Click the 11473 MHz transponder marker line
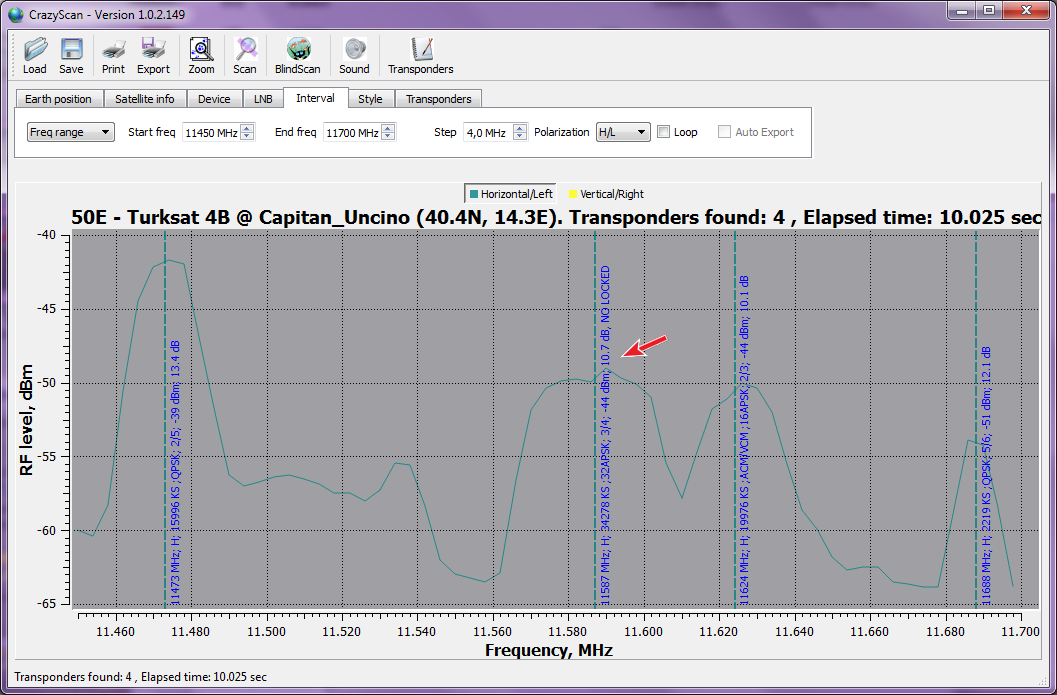The height and width of the screenshot is (695, 1057). coord(165,418)
